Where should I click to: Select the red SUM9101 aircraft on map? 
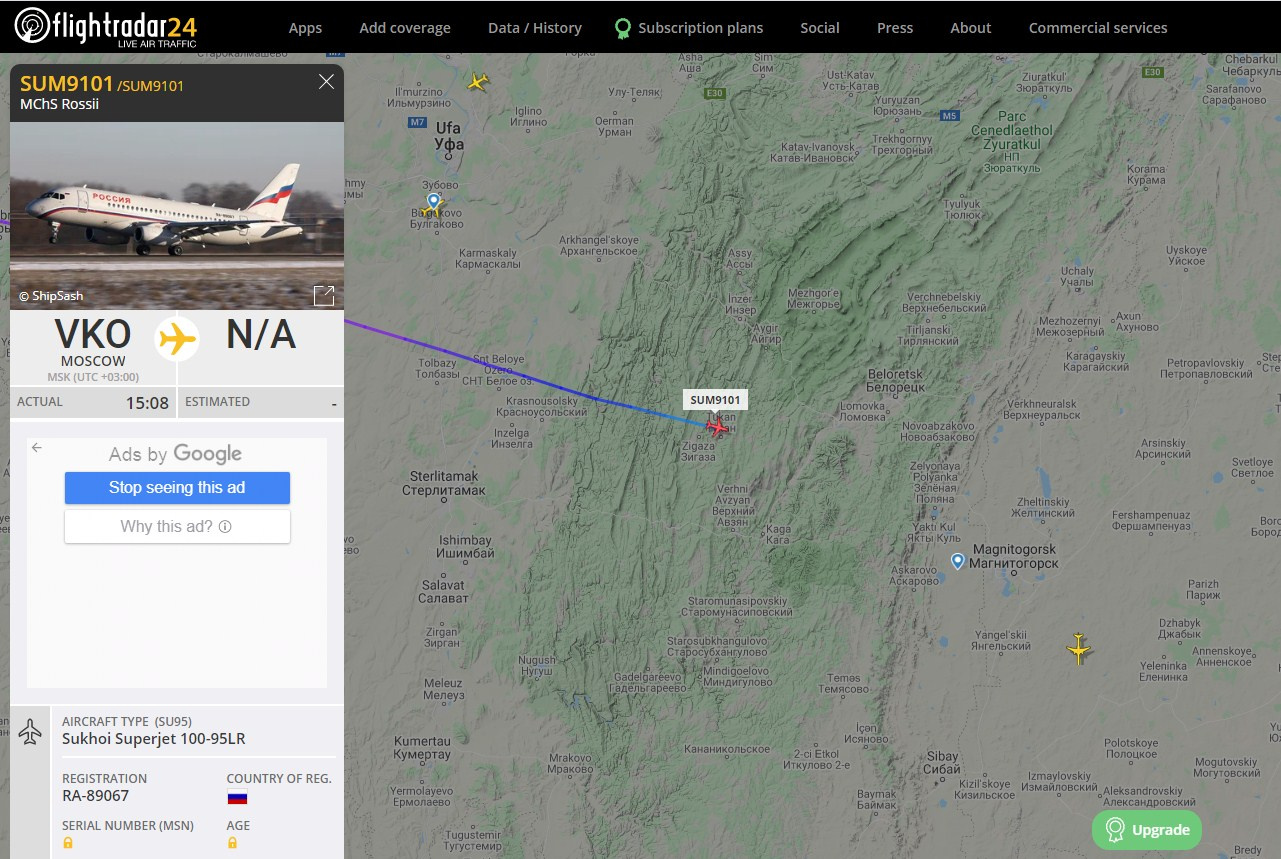pos(717,426)
